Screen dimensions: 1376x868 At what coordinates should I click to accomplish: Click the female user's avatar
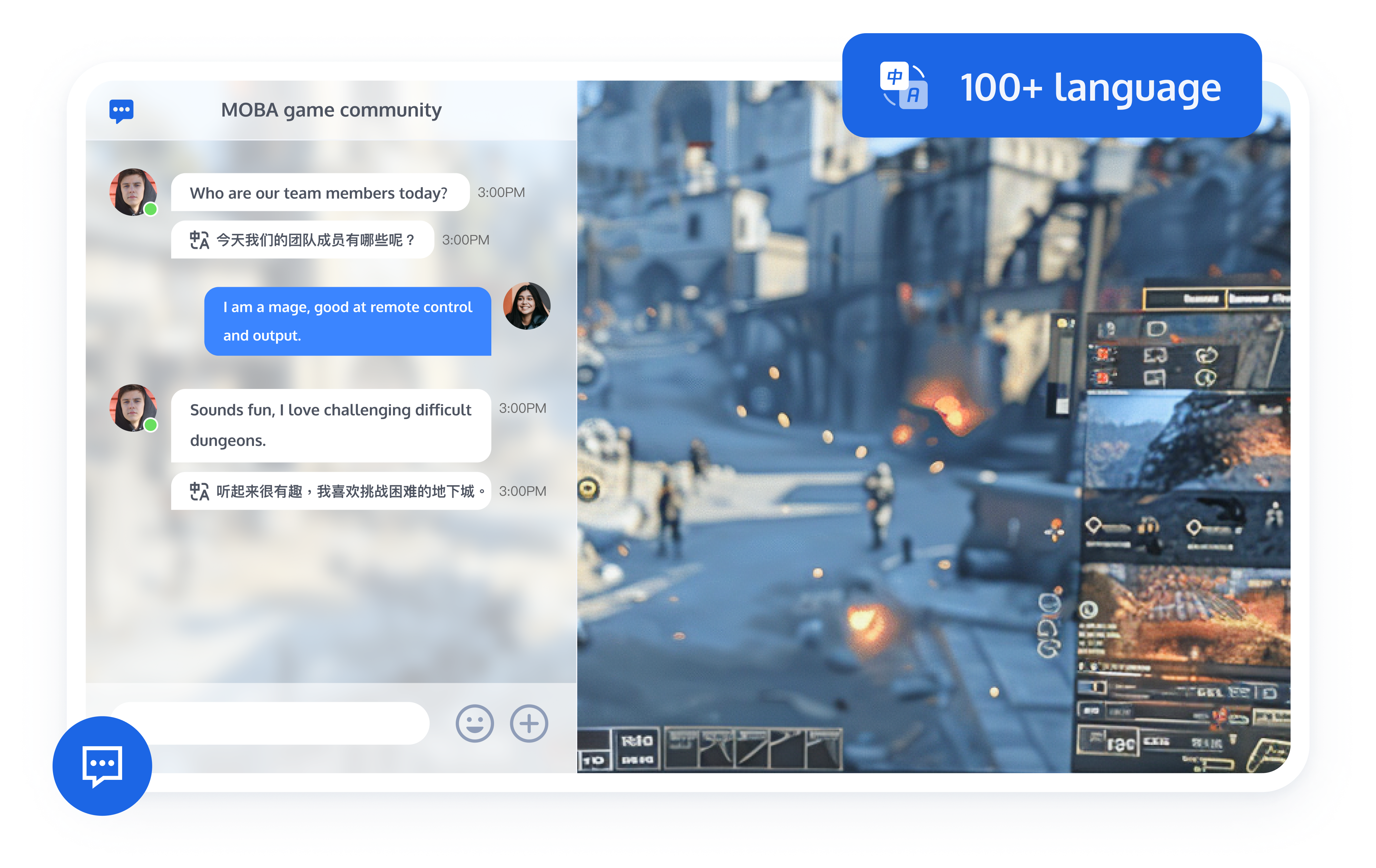(x=526, y=306)
